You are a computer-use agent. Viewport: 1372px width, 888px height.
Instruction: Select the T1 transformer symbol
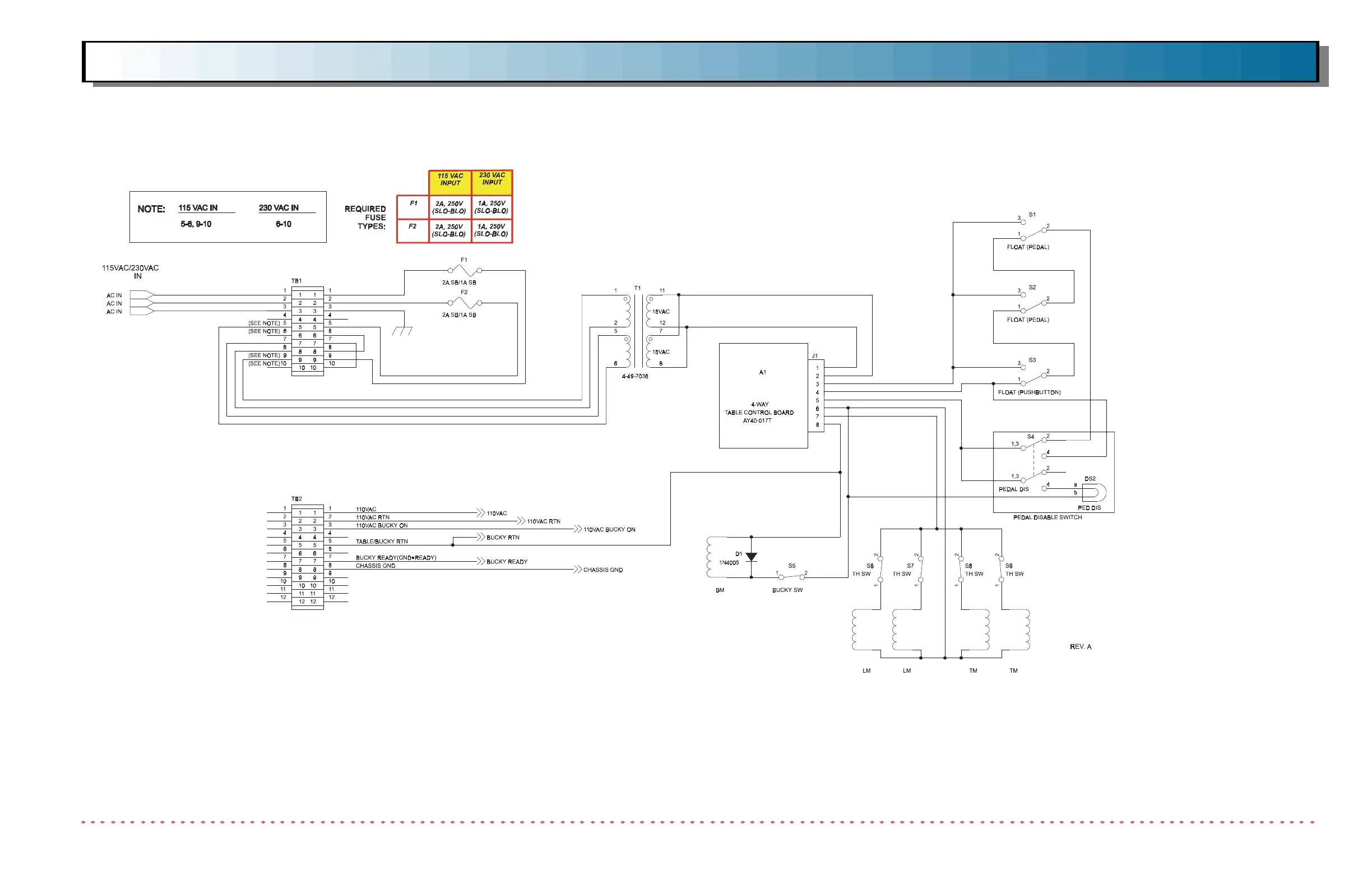click(x=638, y=331)
